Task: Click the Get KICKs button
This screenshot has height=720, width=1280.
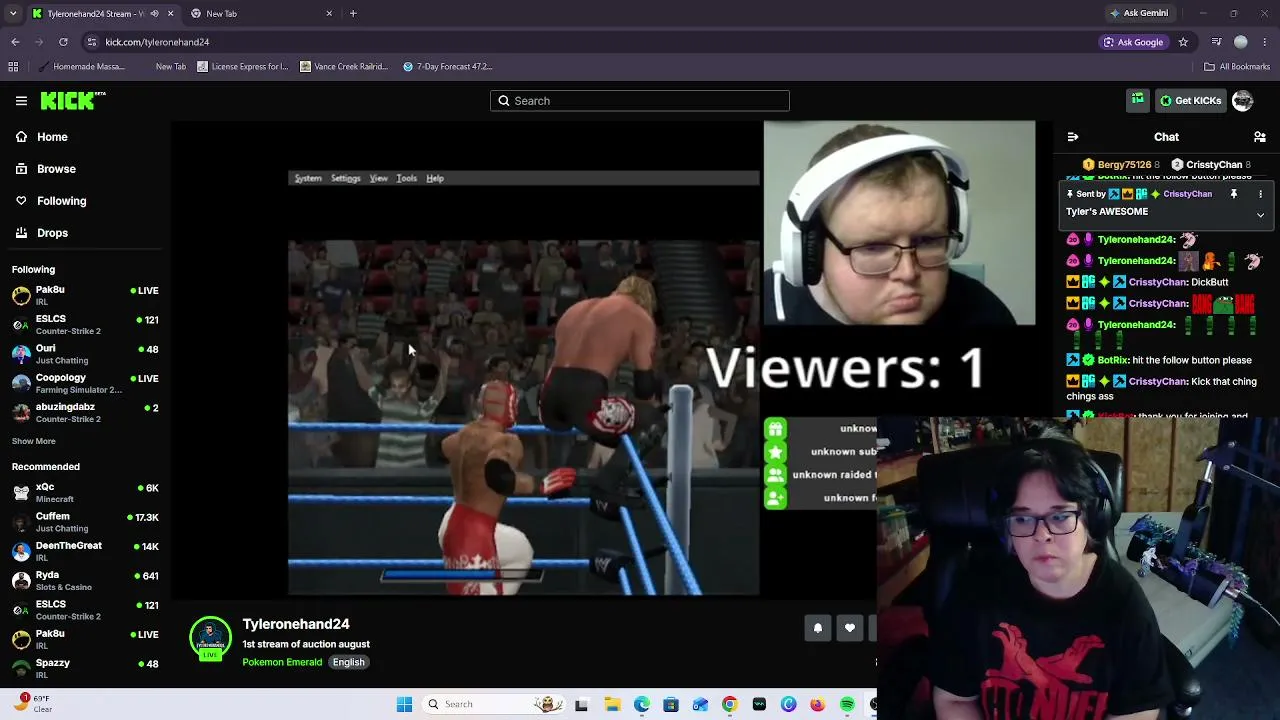Action: point(1190,101)
